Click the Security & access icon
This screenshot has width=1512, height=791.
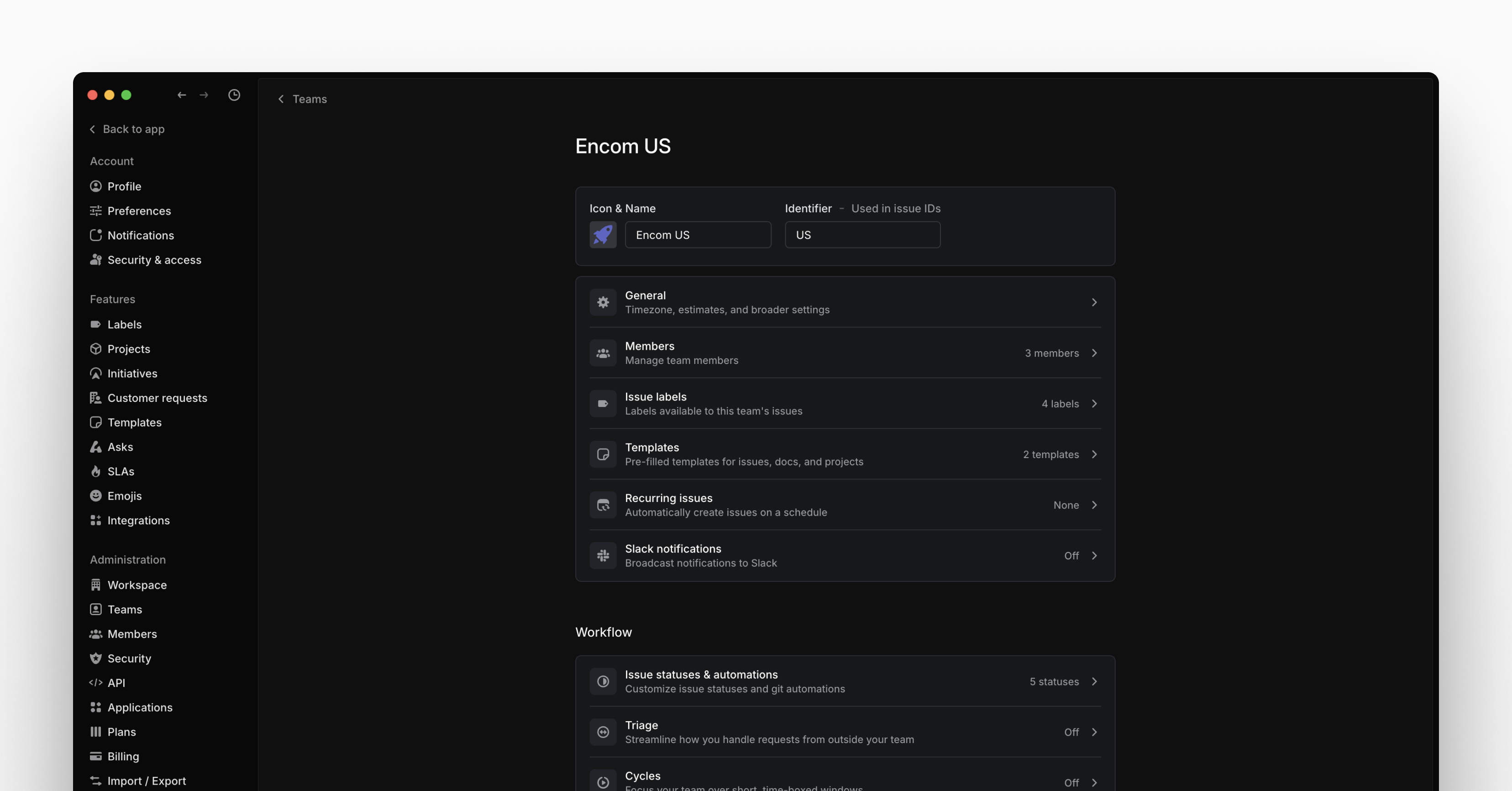96,259
